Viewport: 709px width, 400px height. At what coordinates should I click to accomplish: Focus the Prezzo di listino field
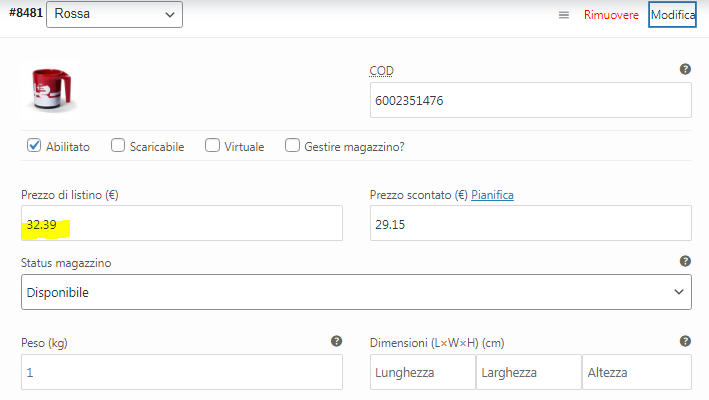click(181, 223)
